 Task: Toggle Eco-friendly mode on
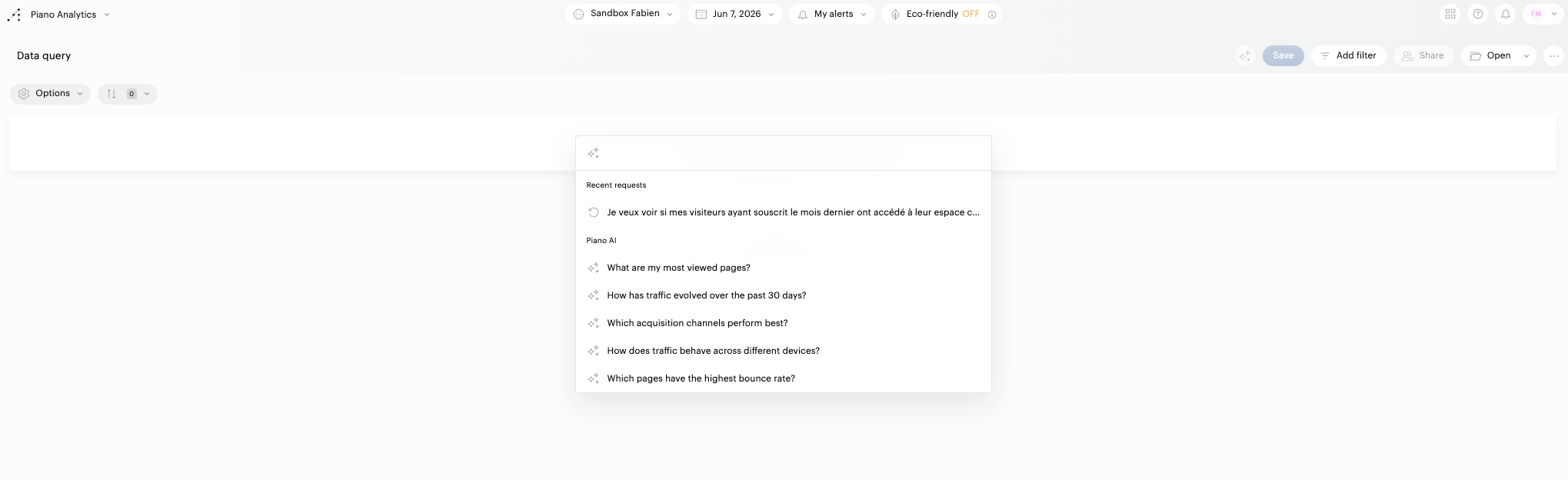tap(970, 14)
